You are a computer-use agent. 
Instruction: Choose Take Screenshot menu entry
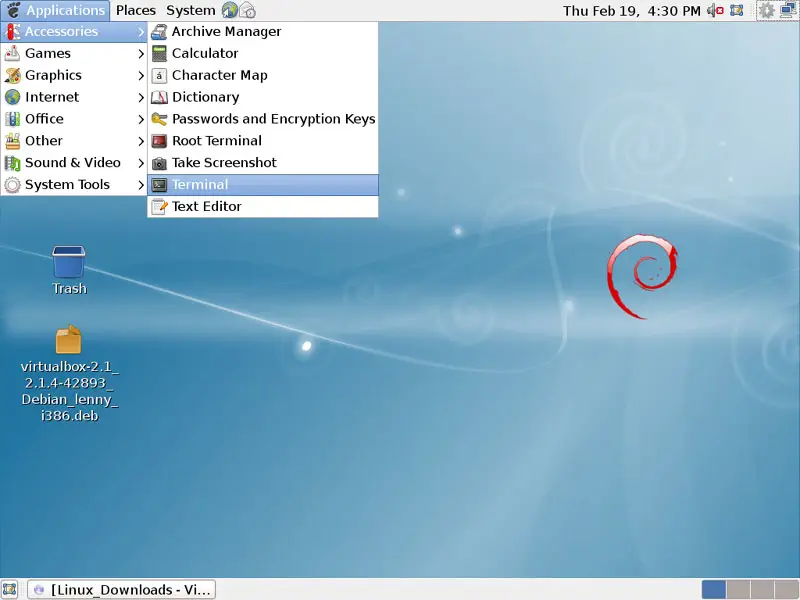coord(263,163)
